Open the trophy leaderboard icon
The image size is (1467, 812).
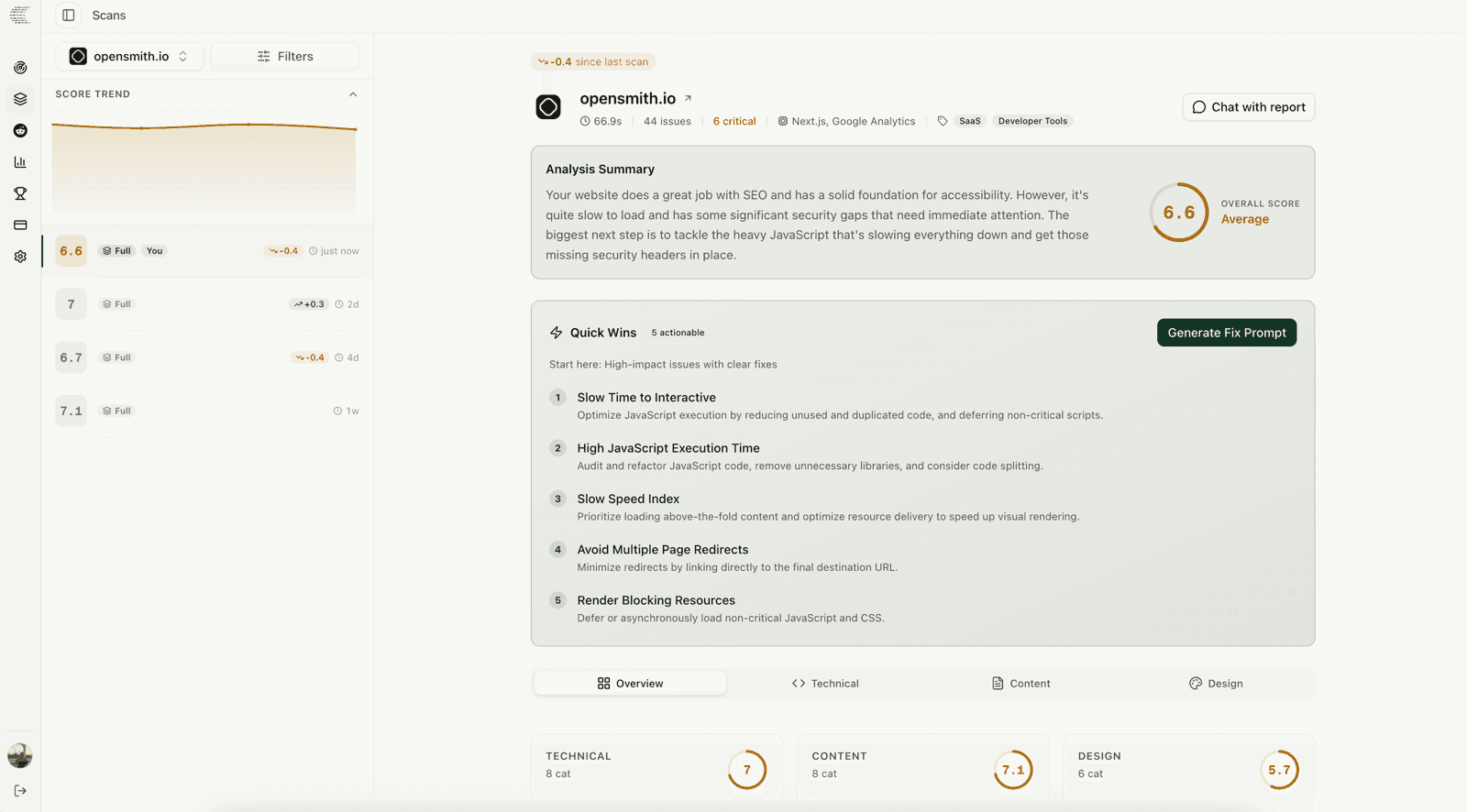pos(20,193)
